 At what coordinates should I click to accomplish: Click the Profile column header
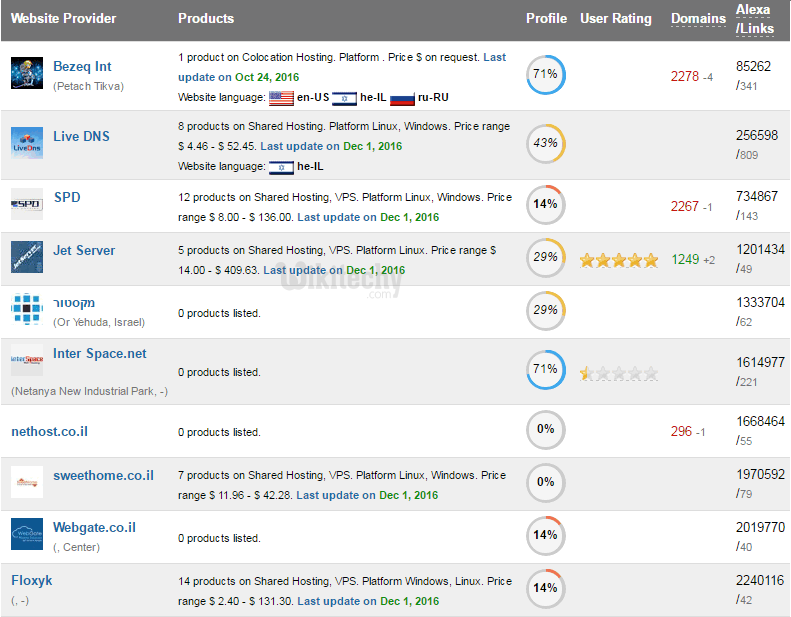pyautogui.click(x=546, y=19)
